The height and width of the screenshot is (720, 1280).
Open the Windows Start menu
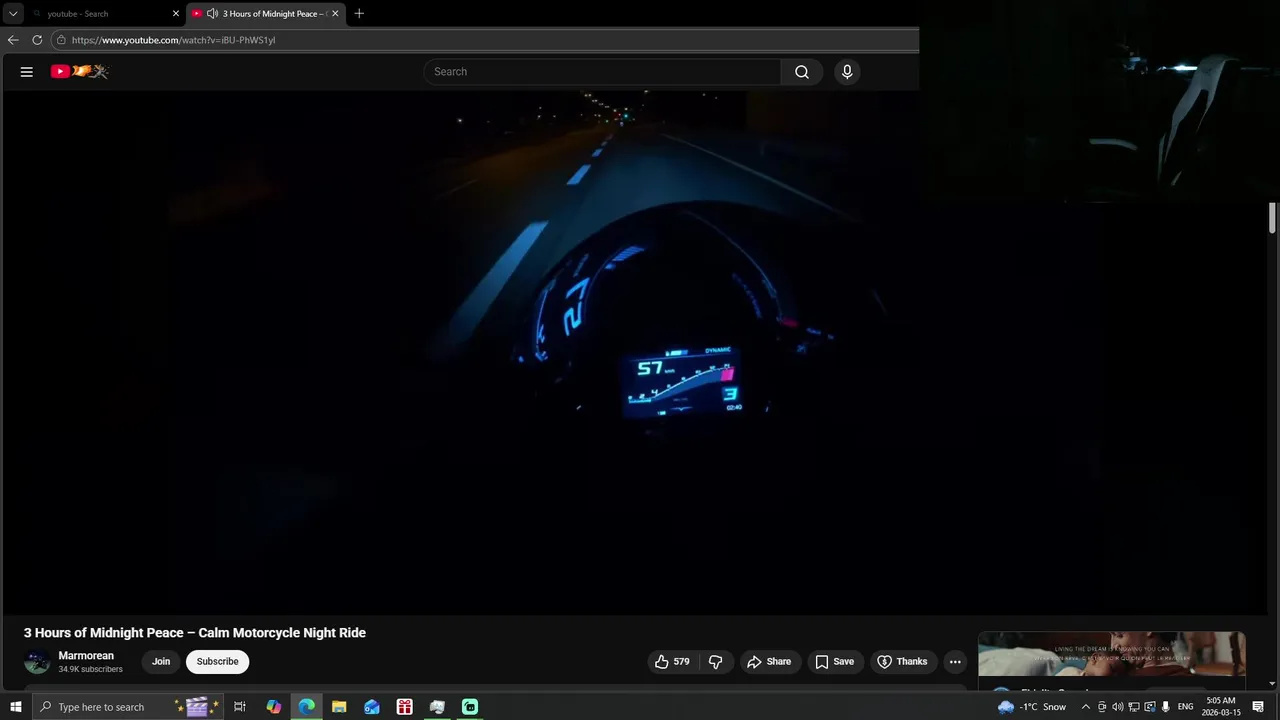(x=15, y=707)
